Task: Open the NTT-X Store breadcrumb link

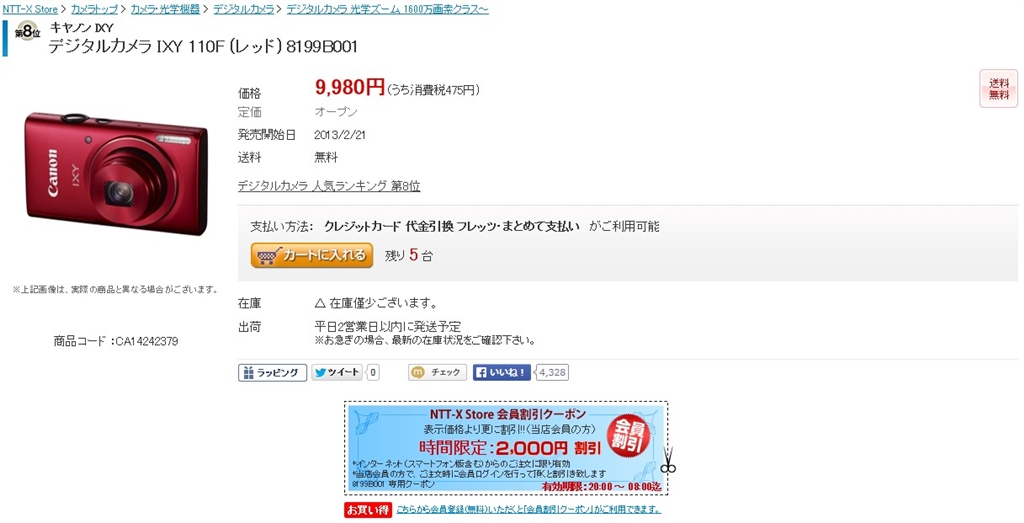Action: tap(30, 10)
